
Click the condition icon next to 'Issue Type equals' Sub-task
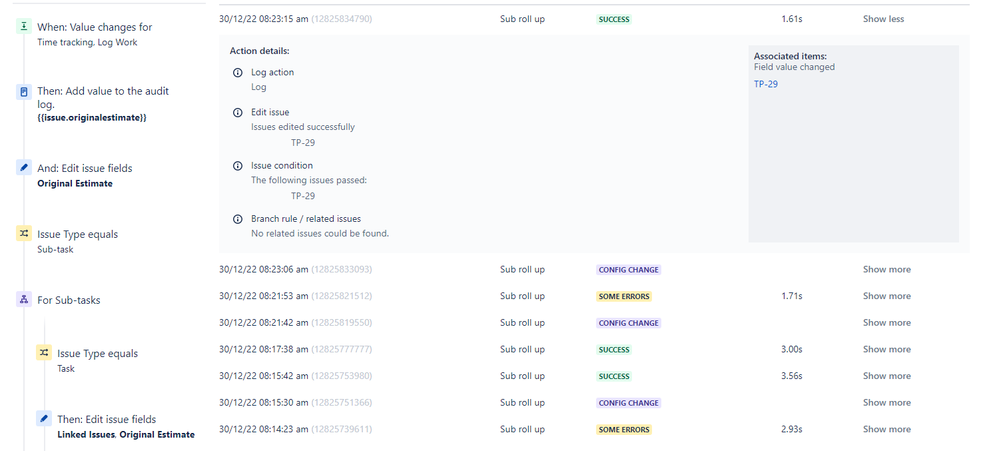pyautogui.click(x=24, y=234)
